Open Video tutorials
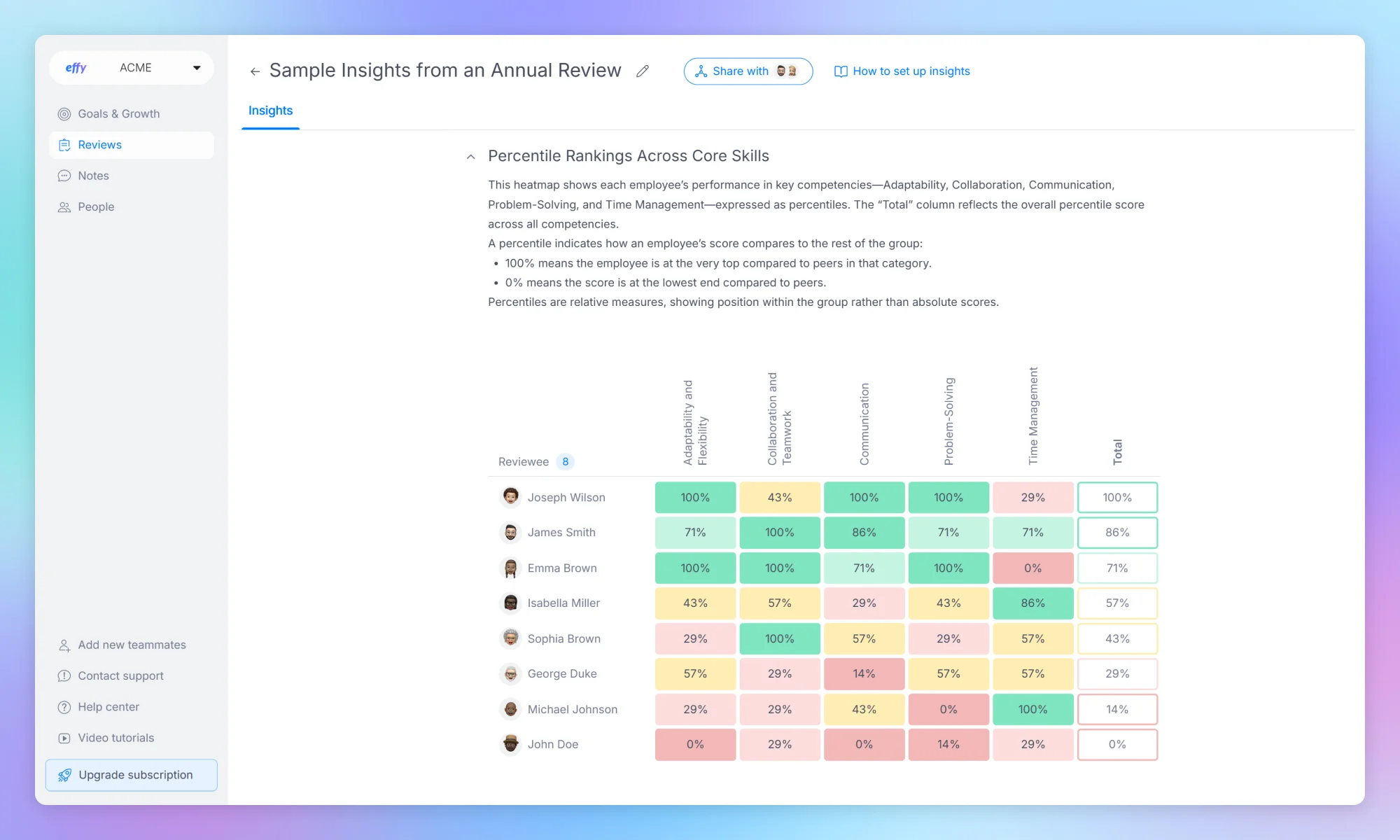The image size is (1400, 840). [x=115, y=737]
